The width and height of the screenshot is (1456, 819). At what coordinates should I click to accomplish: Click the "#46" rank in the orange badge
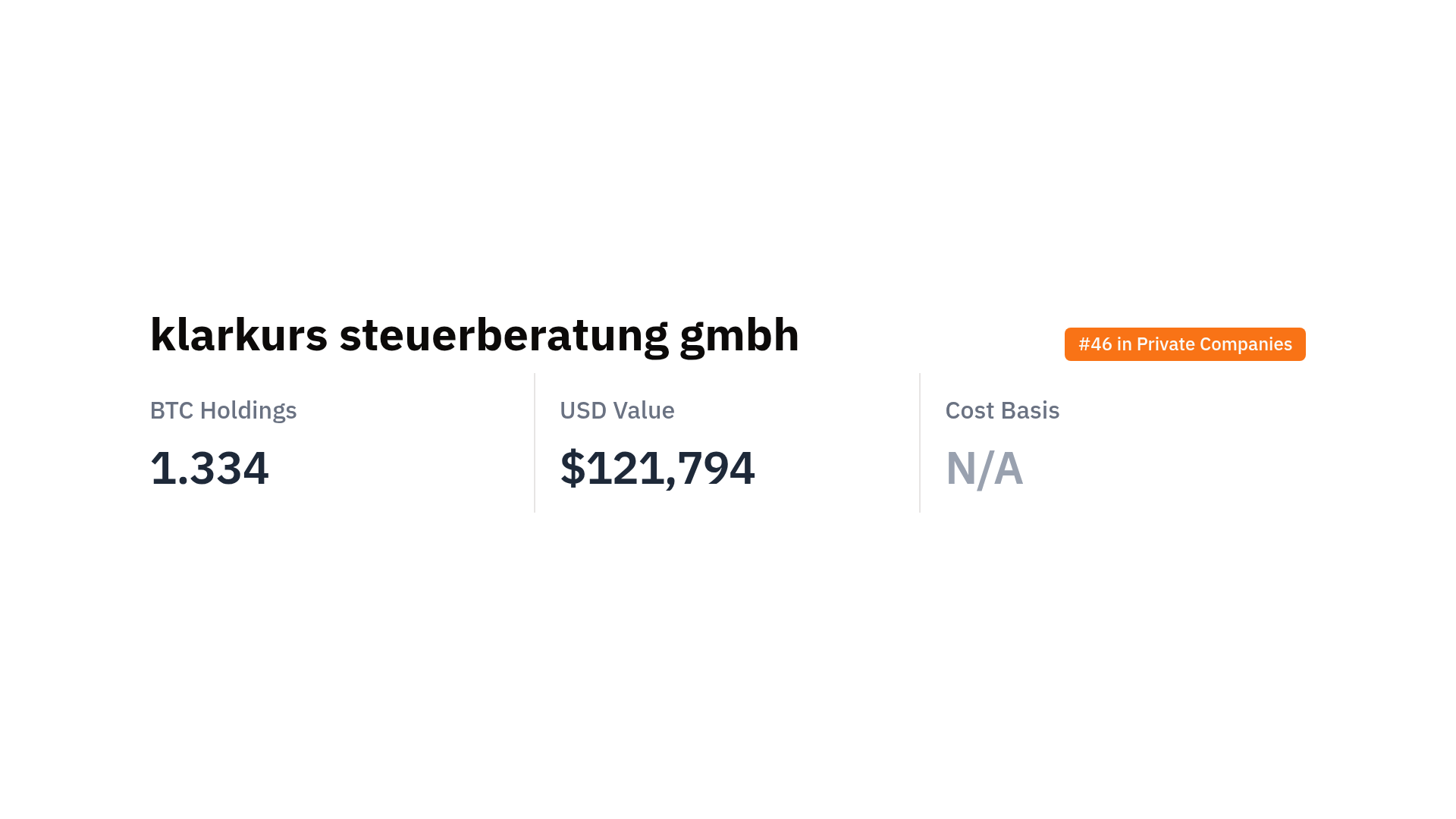(1095, 344)
